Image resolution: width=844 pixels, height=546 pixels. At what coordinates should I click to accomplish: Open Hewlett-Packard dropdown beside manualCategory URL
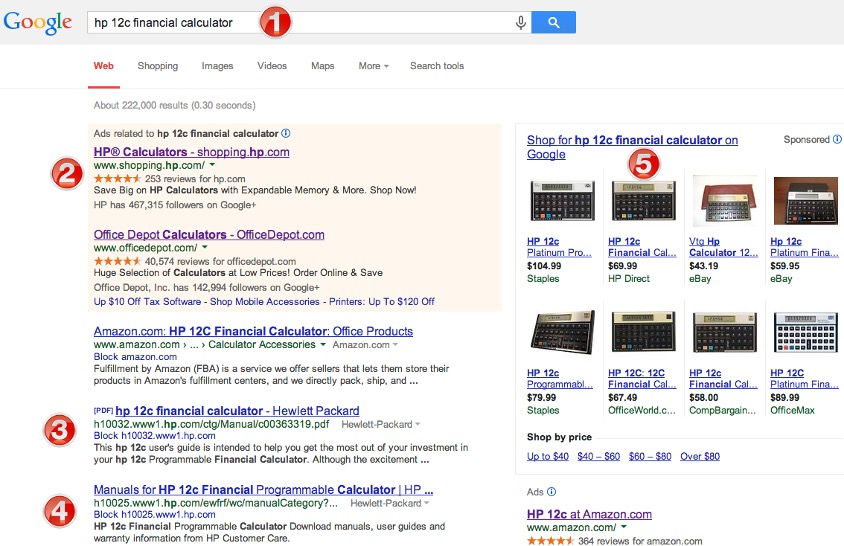tap(390, 503)
